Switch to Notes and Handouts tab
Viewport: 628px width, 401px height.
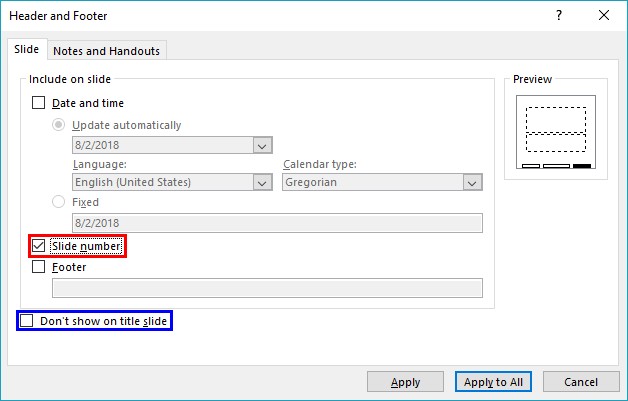[107, 51]
